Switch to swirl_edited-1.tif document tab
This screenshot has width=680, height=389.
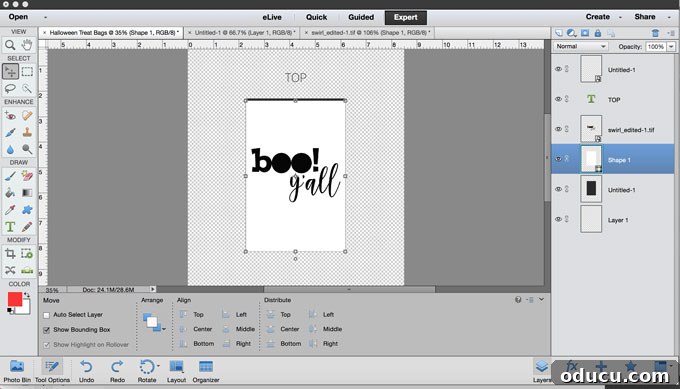368,33
